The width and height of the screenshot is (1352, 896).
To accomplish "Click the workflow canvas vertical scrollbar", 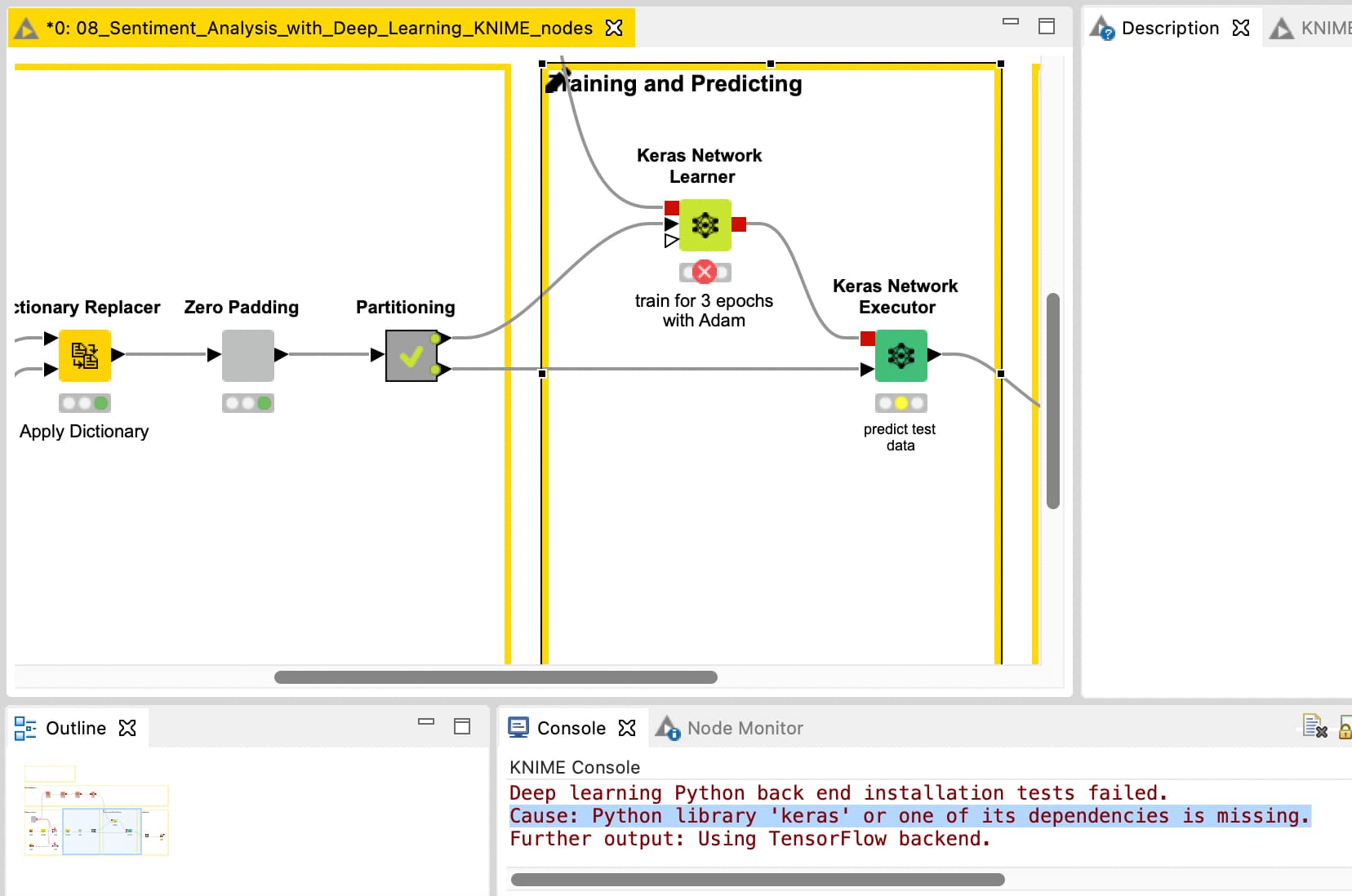I will [1053, 401].
